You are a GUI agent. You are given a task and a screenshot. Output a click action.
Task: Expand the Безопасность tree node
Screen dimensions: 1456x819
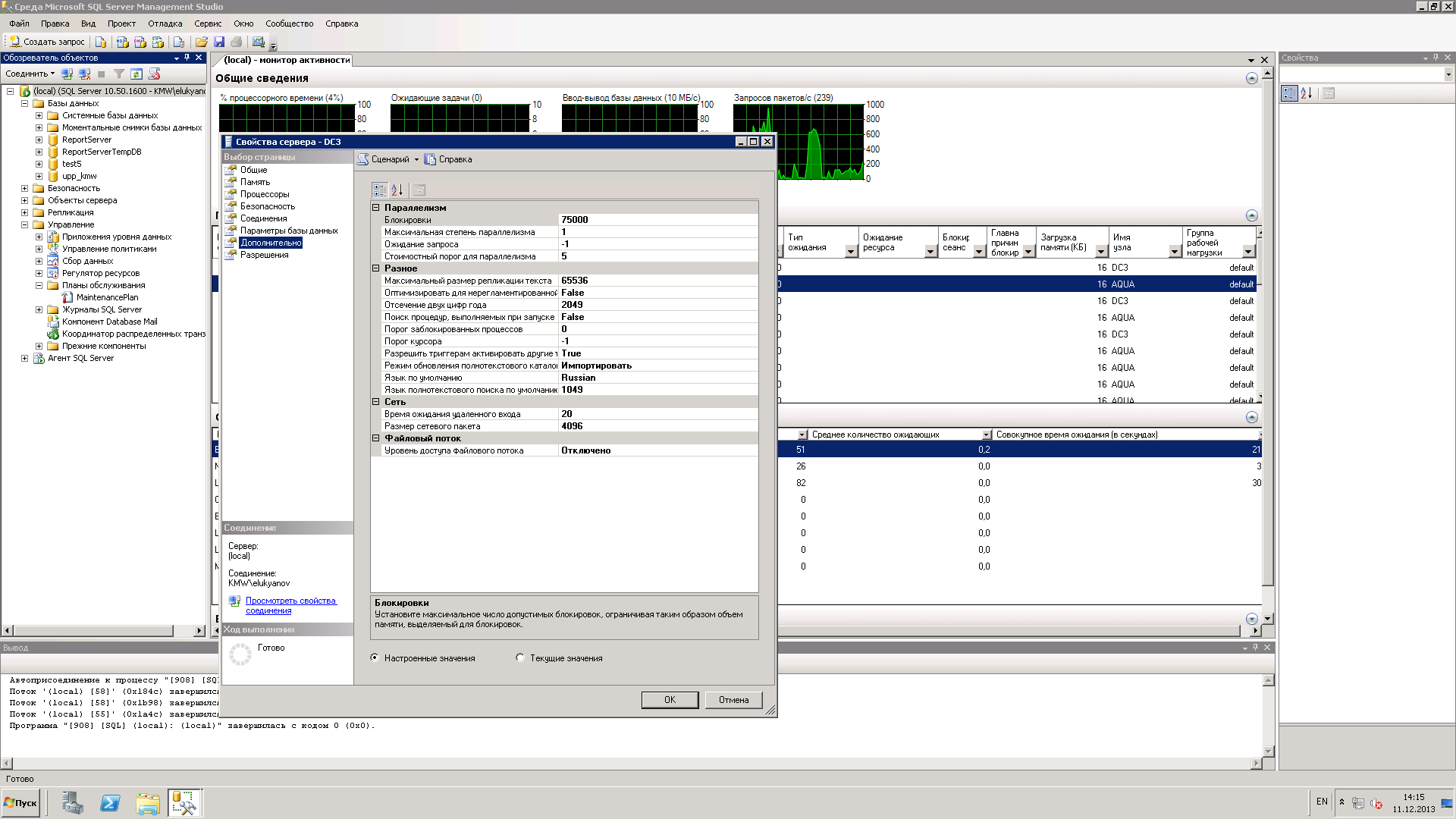pos(24,188)
